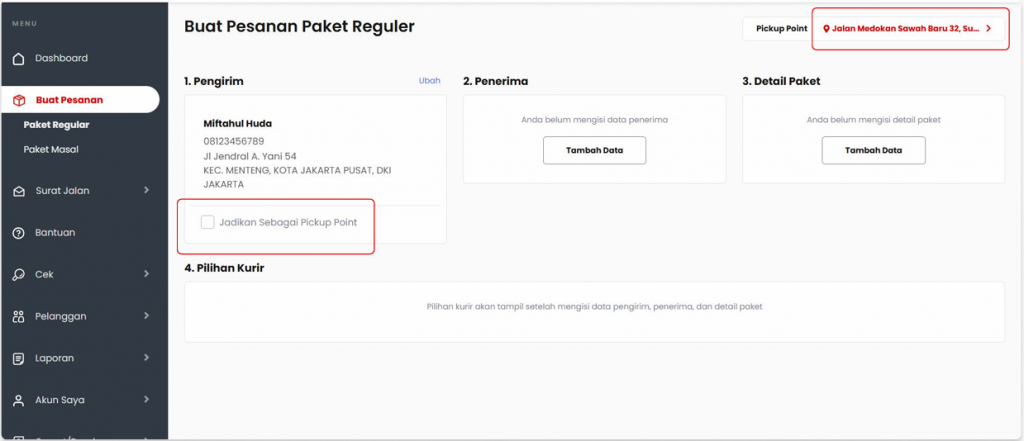The width and height of the screenshot is (1024, 441).
Task: Click the red location pin icon
Action: click(x=826, y=29)
